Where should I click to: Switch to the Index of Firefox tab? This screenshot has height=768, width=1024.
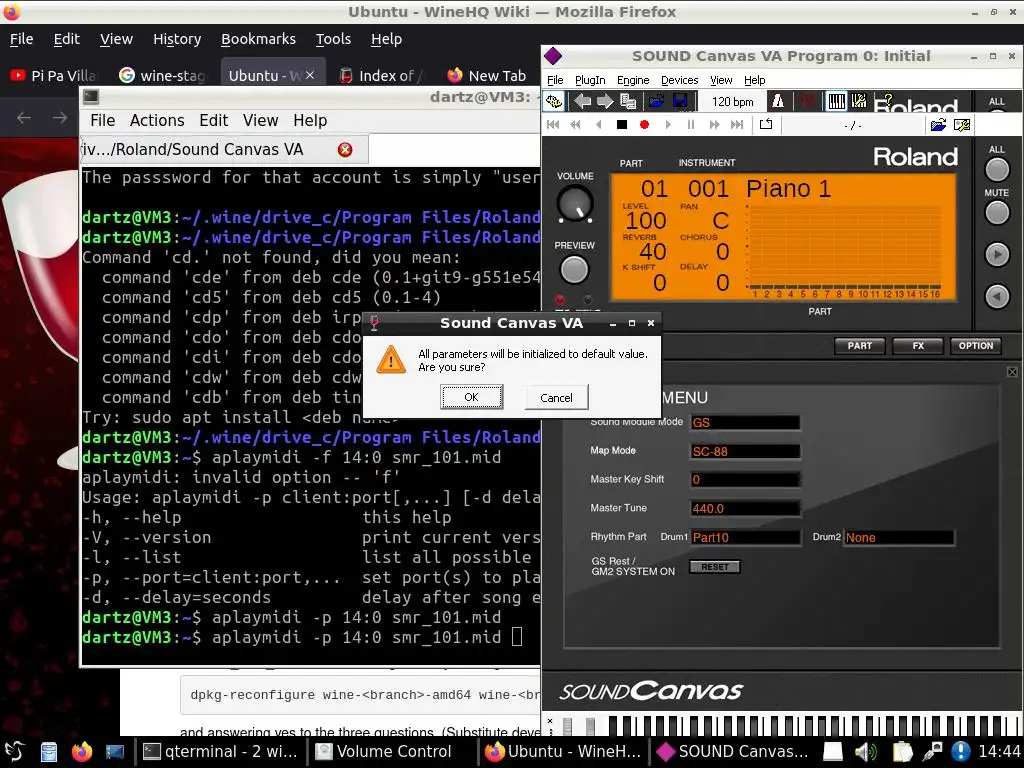381,76
